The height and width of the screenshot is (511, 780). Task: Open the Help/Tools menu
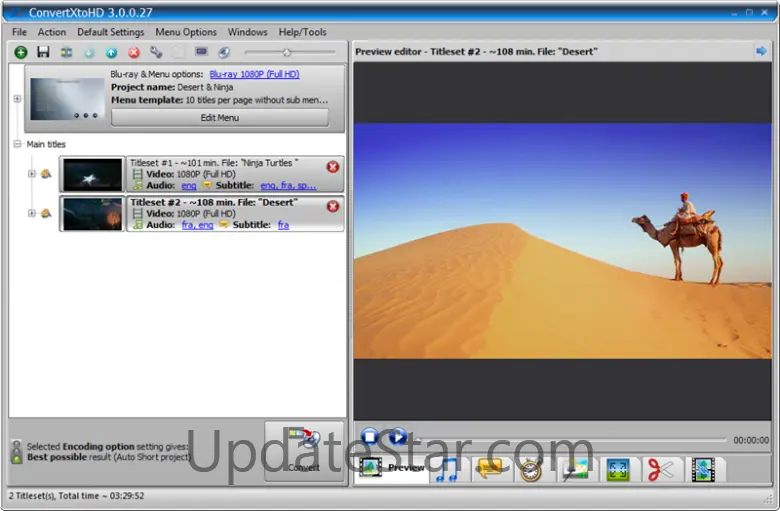[302, 32]
